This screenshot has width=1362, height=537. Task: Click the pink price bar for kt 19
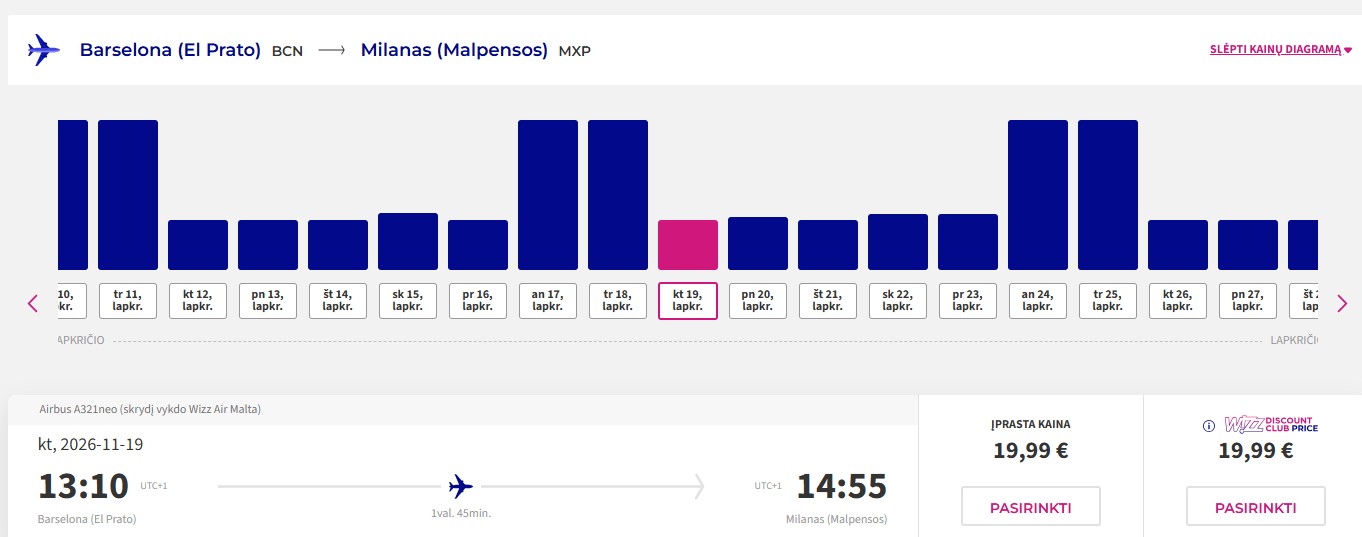pyautogui.click(x=688, y=245)
